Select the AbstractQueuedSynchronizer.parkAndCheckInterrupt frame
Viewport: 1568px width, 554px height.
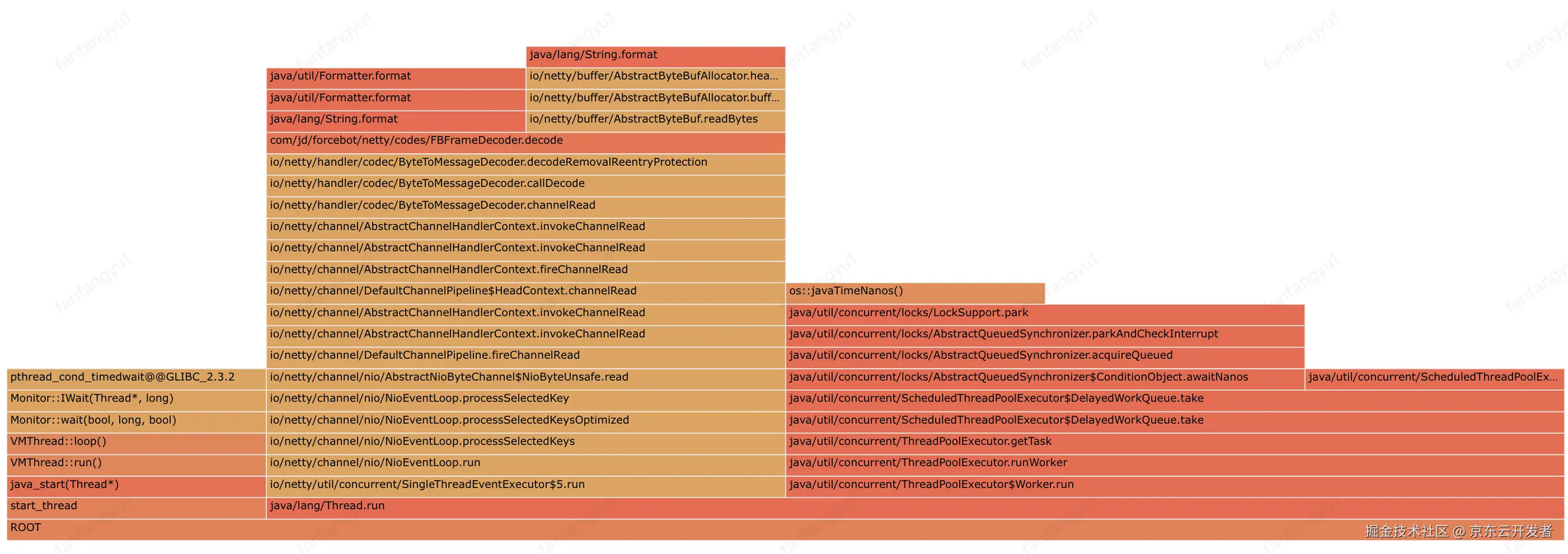click(x=1045, y=336)
